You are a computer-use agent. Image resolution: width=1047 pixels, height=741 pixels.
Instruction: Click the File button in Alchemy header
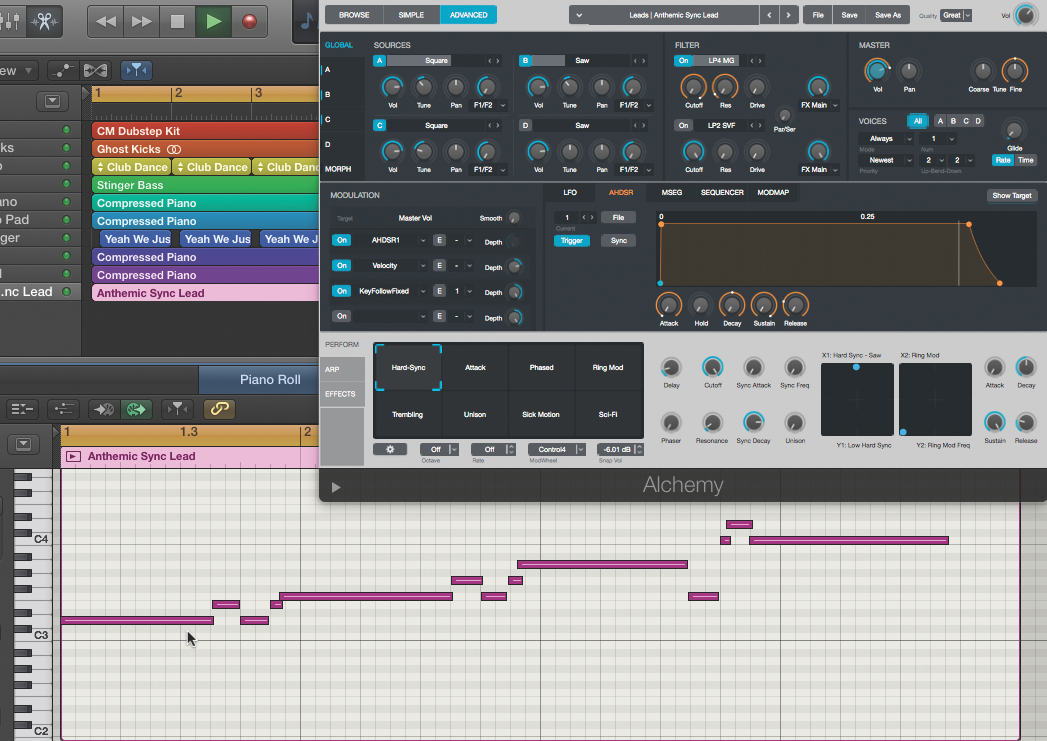click(818, 15)
